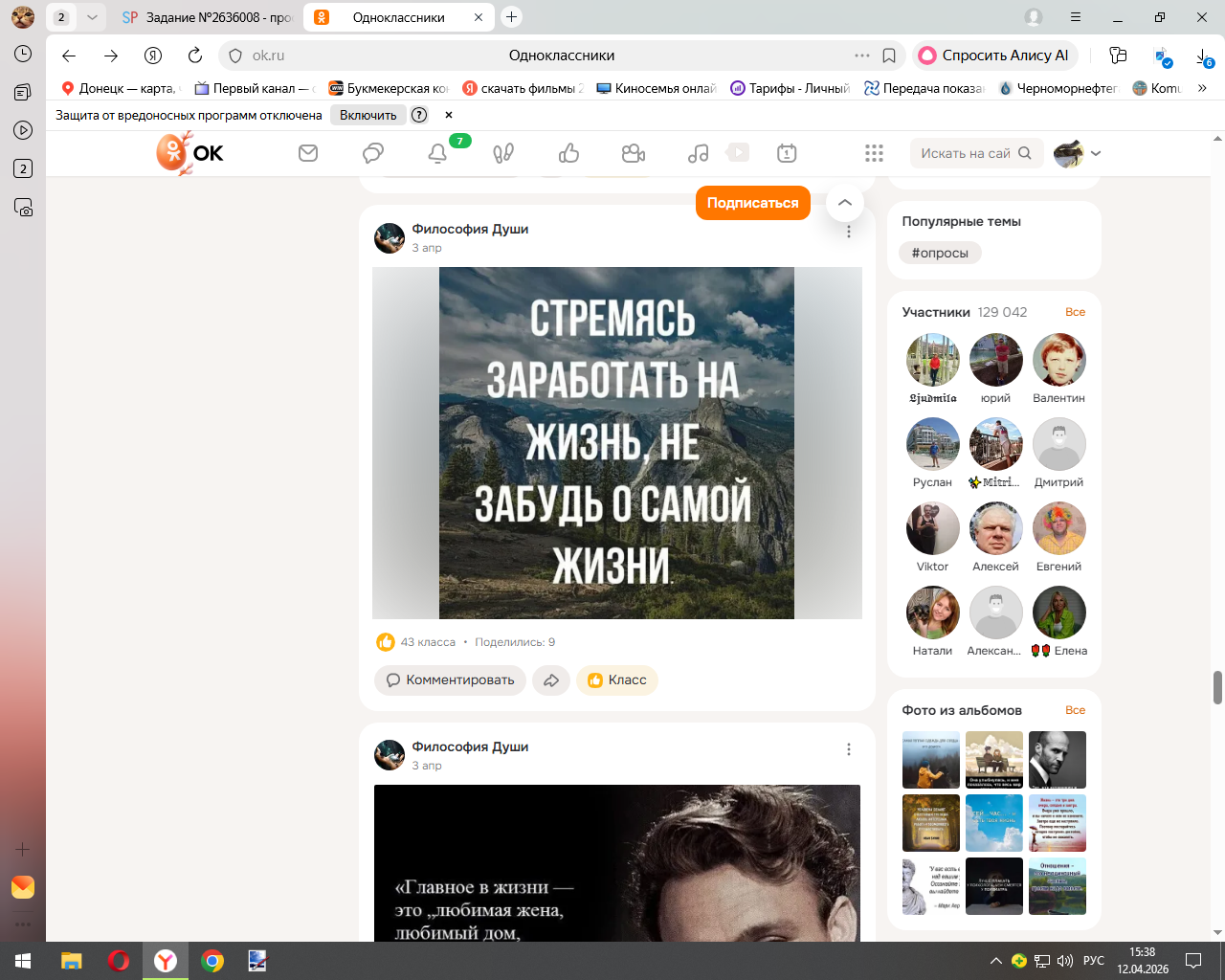Collapse with the round up-chevron button
This screenshot has width=1225, height=980.
click(x=844, y=203)
